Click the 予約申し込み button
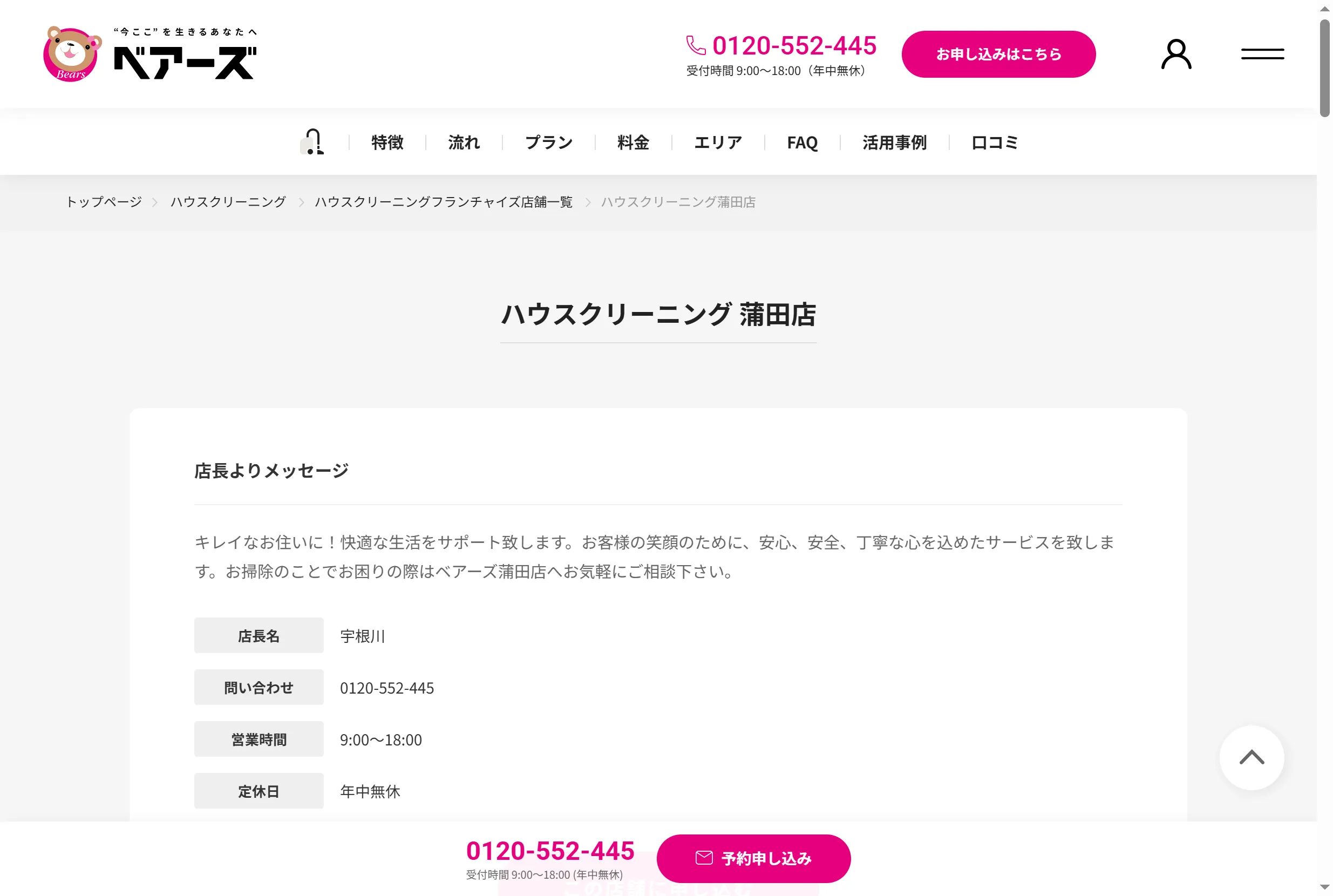Image resolution: width=1333 pixels, height=896 pixels. pyautogui.click(x=753, y=858)
